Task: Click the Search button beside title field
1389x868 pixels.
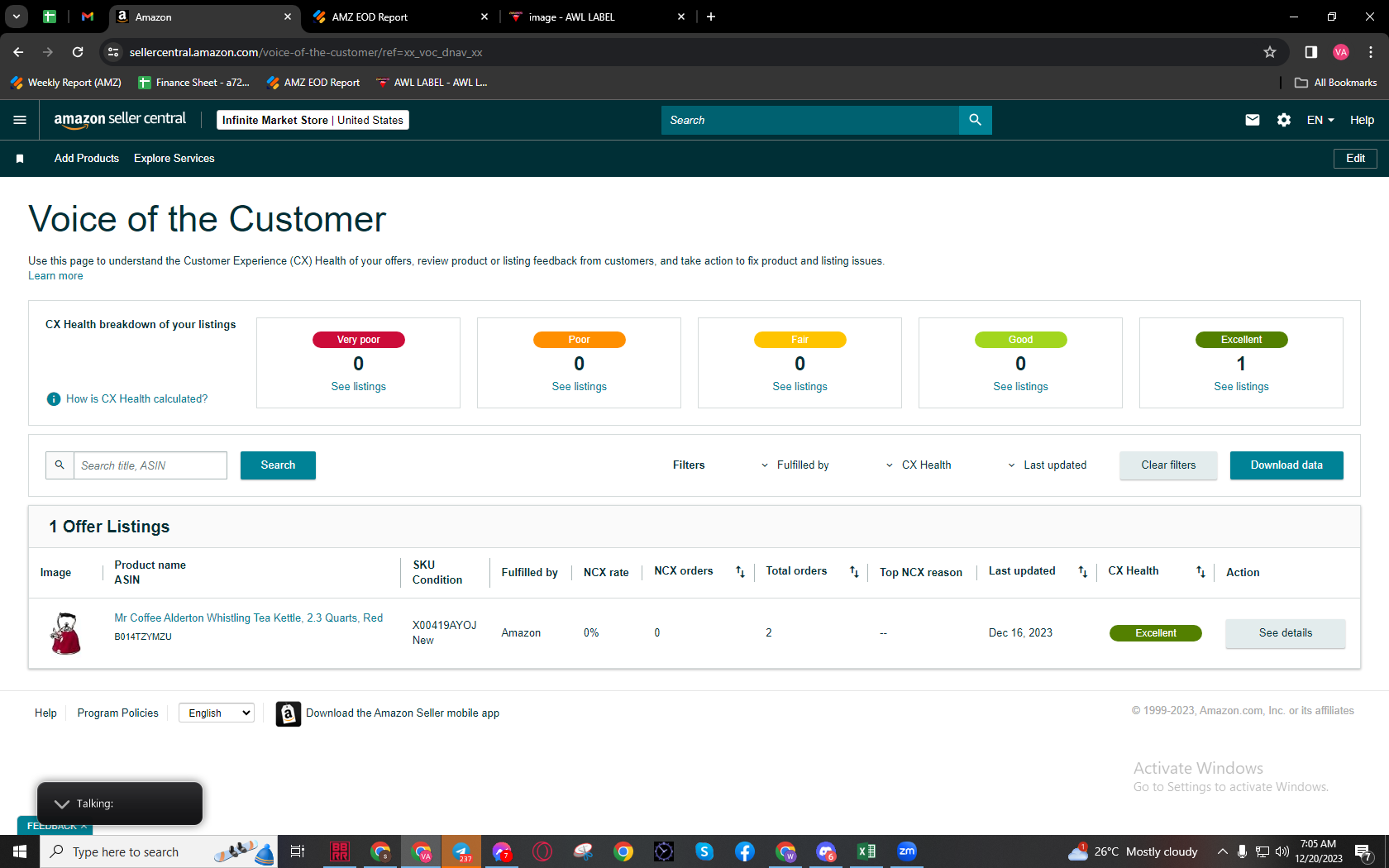Action: pos(278,465)
